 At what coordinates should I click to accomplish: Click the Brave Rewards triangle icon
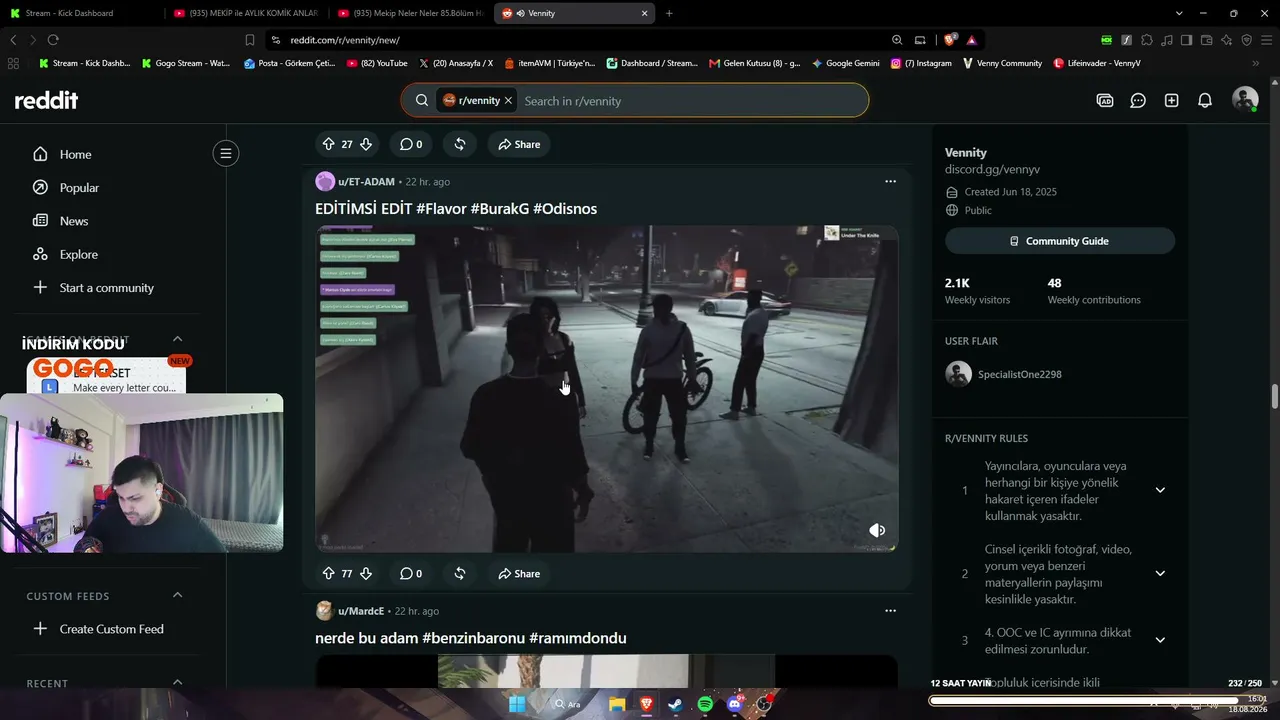pos(971,40)
